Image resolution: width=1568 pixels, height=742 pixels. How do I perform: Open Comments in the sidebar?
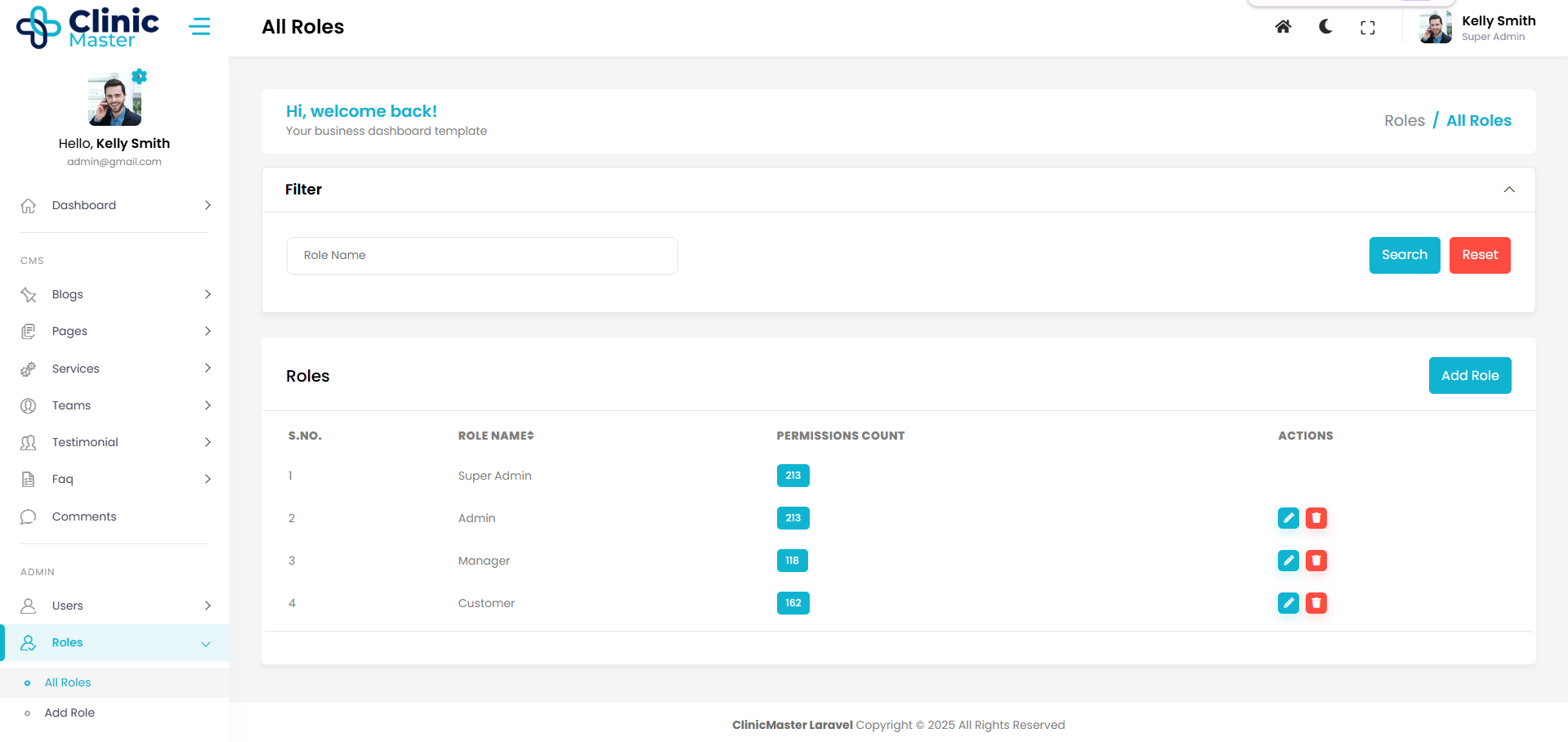pyautogui.click(x=84, y=516)
